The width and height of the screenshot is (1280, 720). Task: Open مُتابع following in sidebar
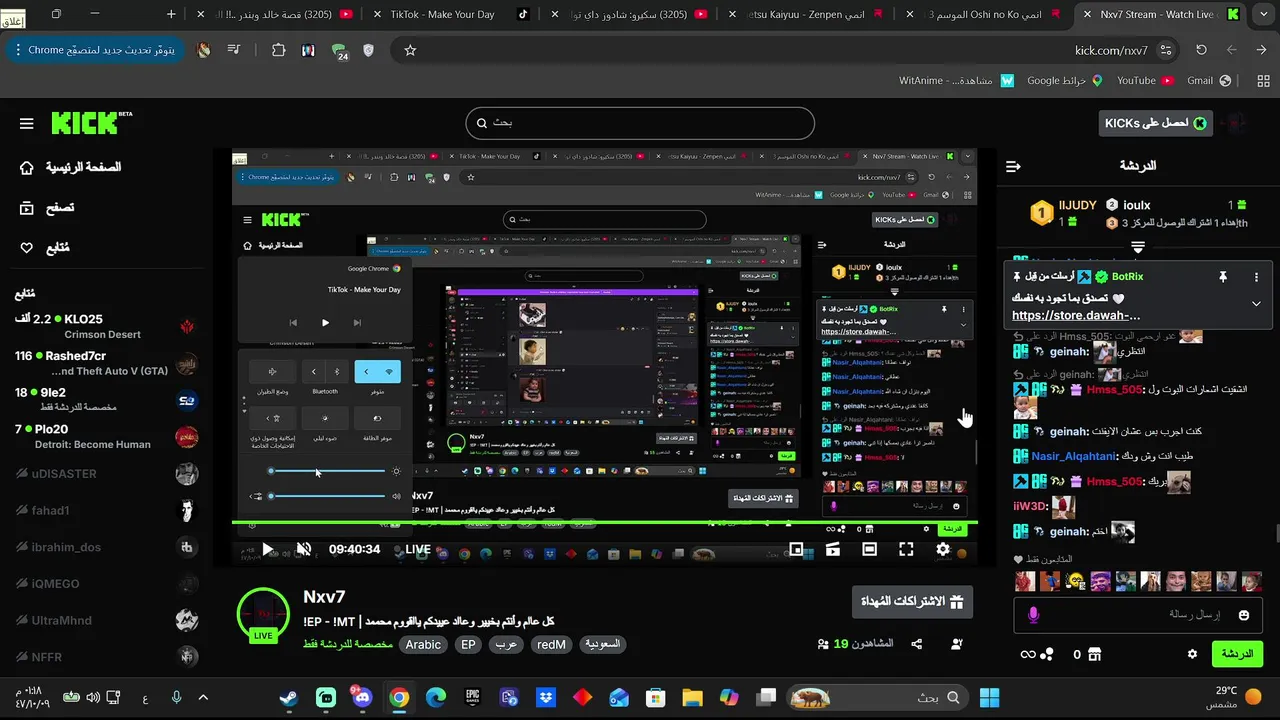click(45, 248)
